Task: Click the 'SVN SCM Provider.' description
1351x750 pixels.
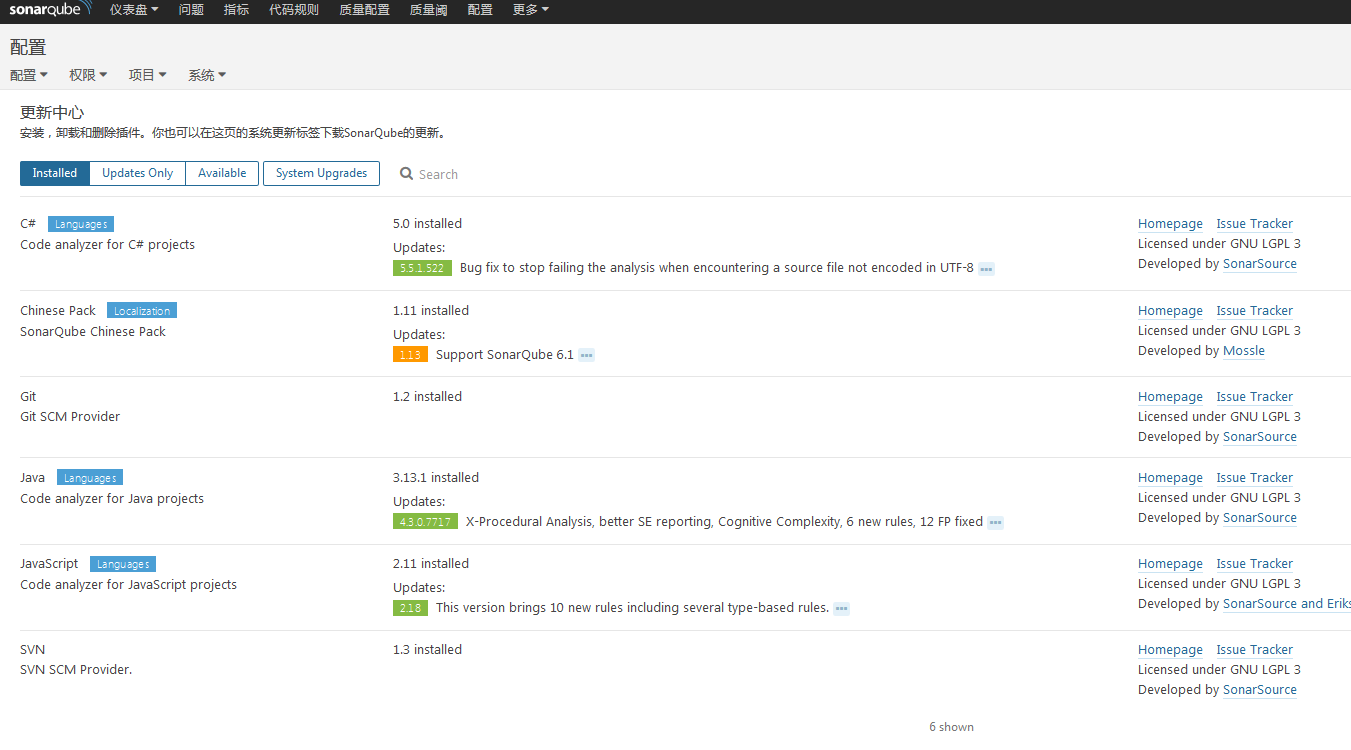Action: (x=76, y=670)
